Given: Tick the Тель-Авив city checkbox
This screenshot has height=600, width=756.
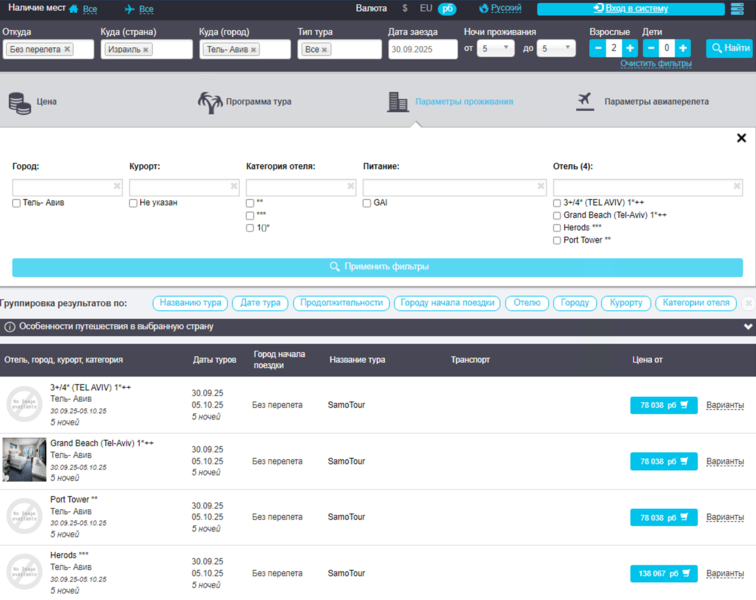Looking at the screenshot, I should click(x=17, y=203).
